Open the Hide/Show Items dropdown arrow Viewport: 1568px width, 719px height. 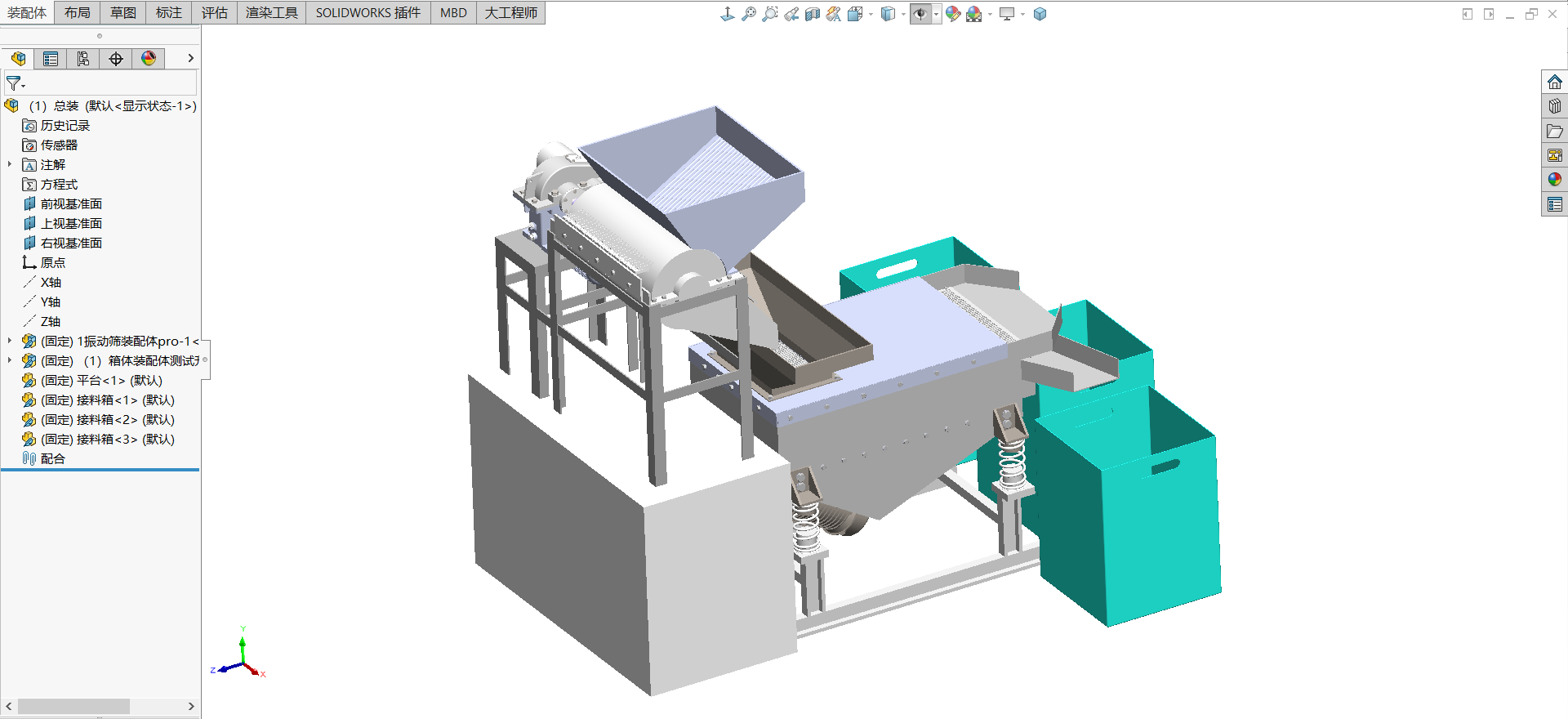point(936,14)
